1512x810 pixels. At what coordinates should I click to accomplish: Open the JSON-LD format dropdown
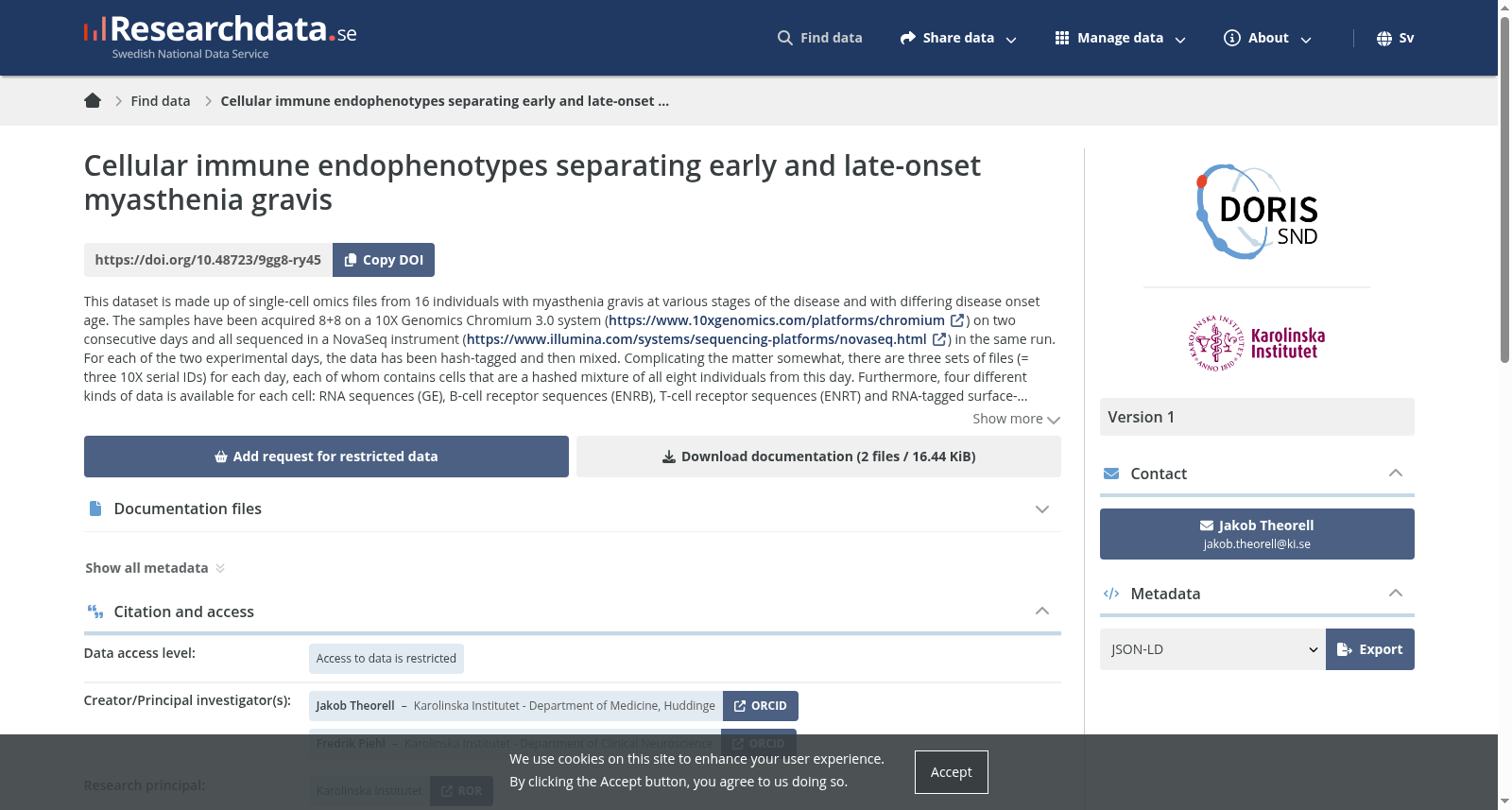click(1212, 649)
